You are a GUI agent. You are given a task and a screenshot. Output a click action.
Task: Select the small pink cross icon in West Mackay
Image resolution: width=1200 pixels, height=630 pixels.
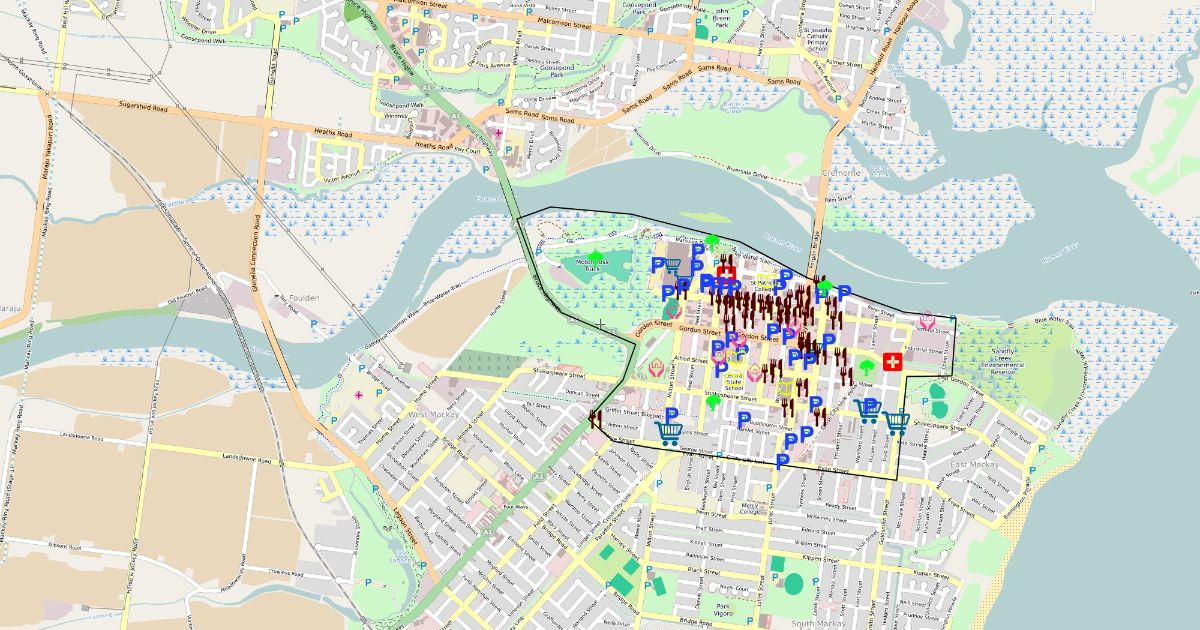[x=359, y=396]
